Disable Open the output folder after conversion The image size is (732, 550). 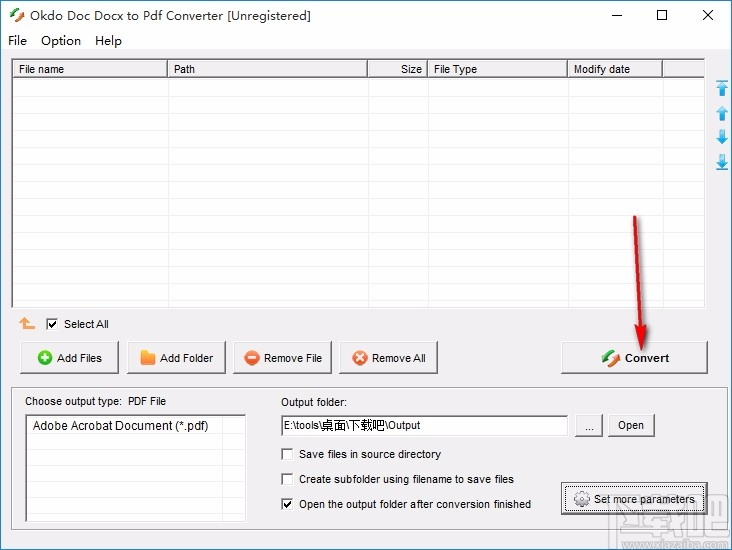(x=287, y=504)
